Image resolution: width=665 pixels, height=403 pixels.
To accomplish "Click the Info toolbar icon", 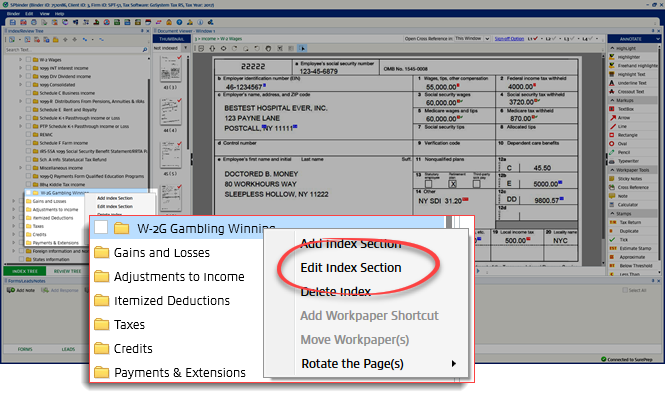I will [x=200, y=22].
